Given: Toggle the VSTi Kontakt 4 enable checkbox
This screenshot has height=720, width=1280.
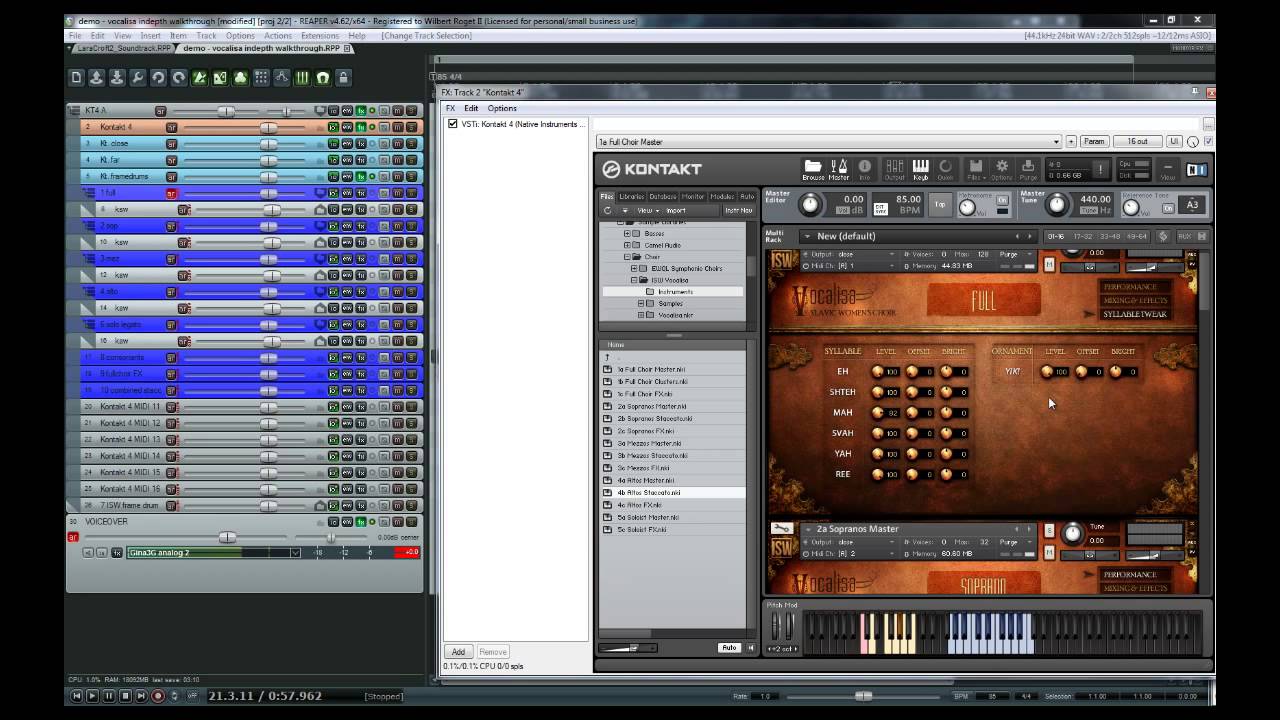Looking at the screenshot, I should coord(453,124).
